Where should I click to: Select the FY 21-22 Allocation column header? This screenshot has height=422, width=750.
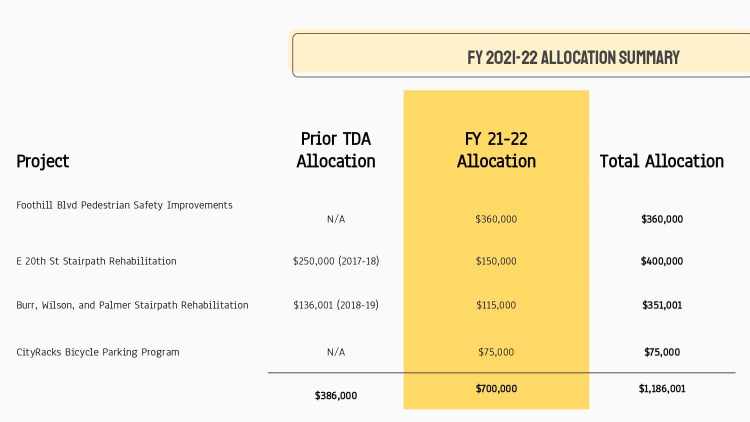point(496,149)
